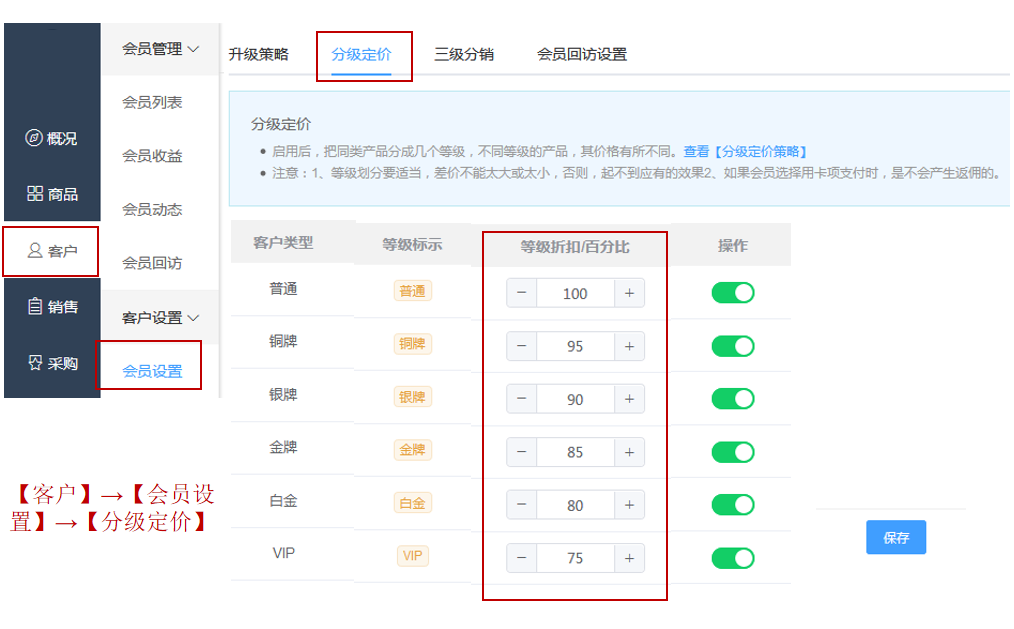
Task: Open the 会员回访设置 tab
Action: point(582,54)
